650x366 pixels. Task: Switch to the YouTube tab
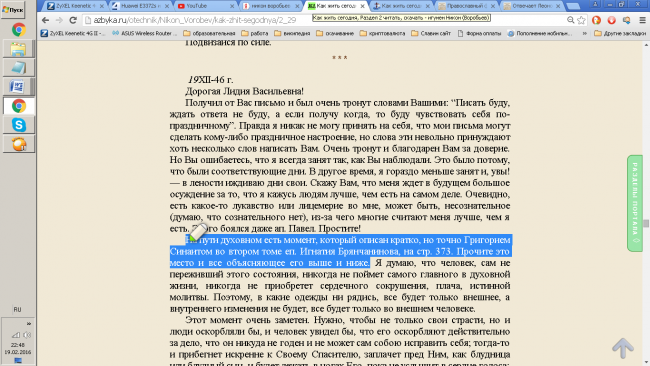click(x=204, y=6)
